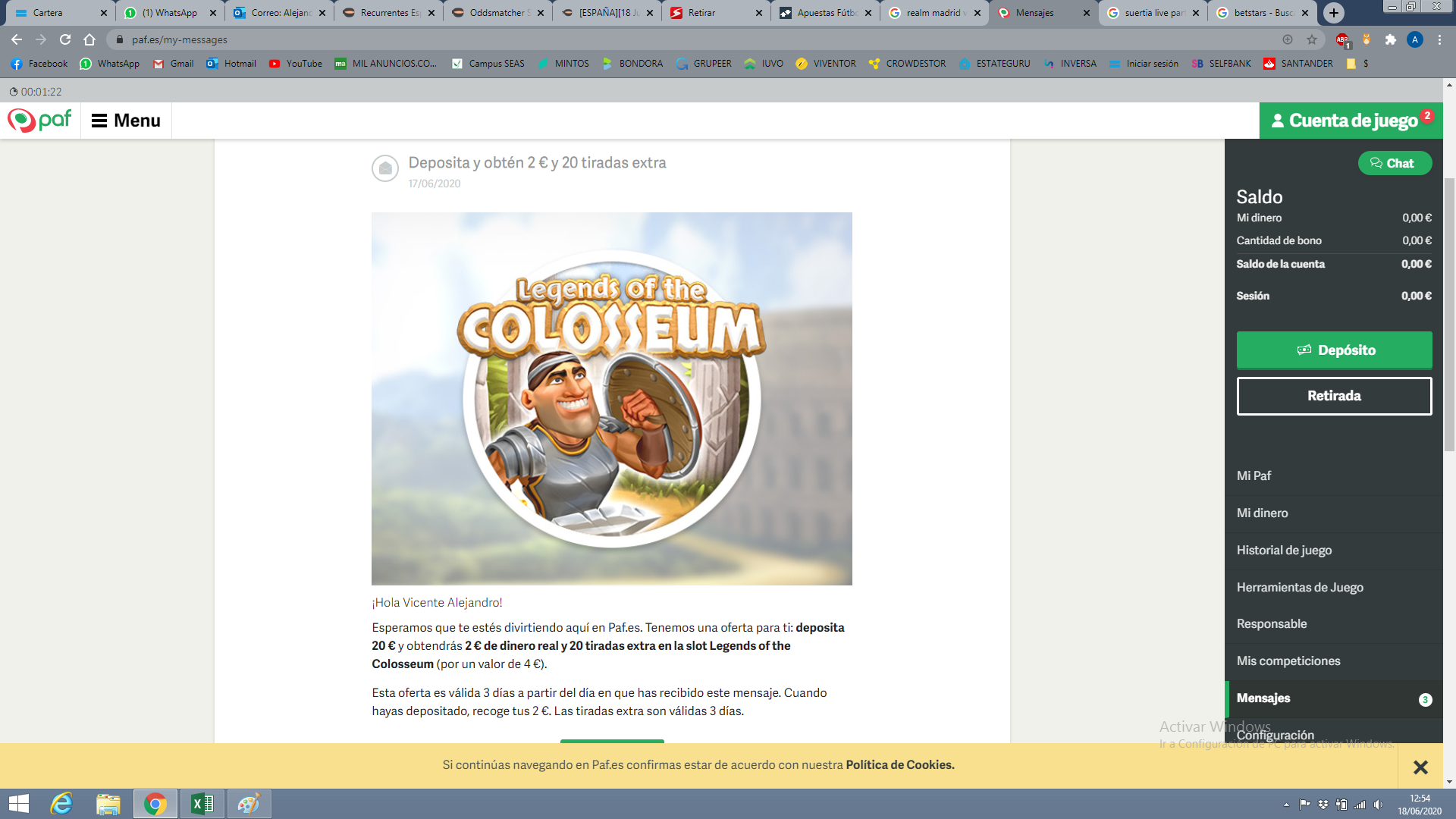Open Cuenta de juego account panel

click(x=1351, y=121)
